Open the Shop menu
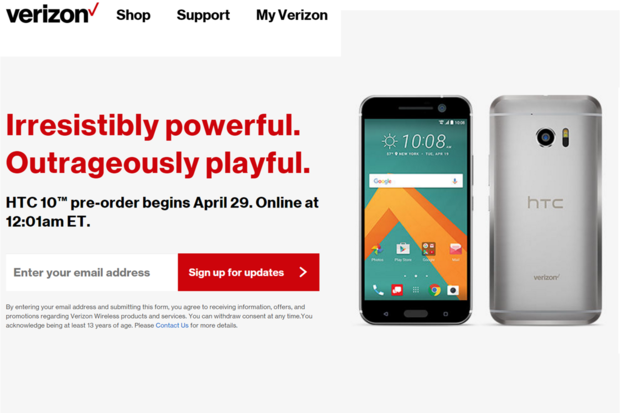The image size is (620, 413). point(133,15)
